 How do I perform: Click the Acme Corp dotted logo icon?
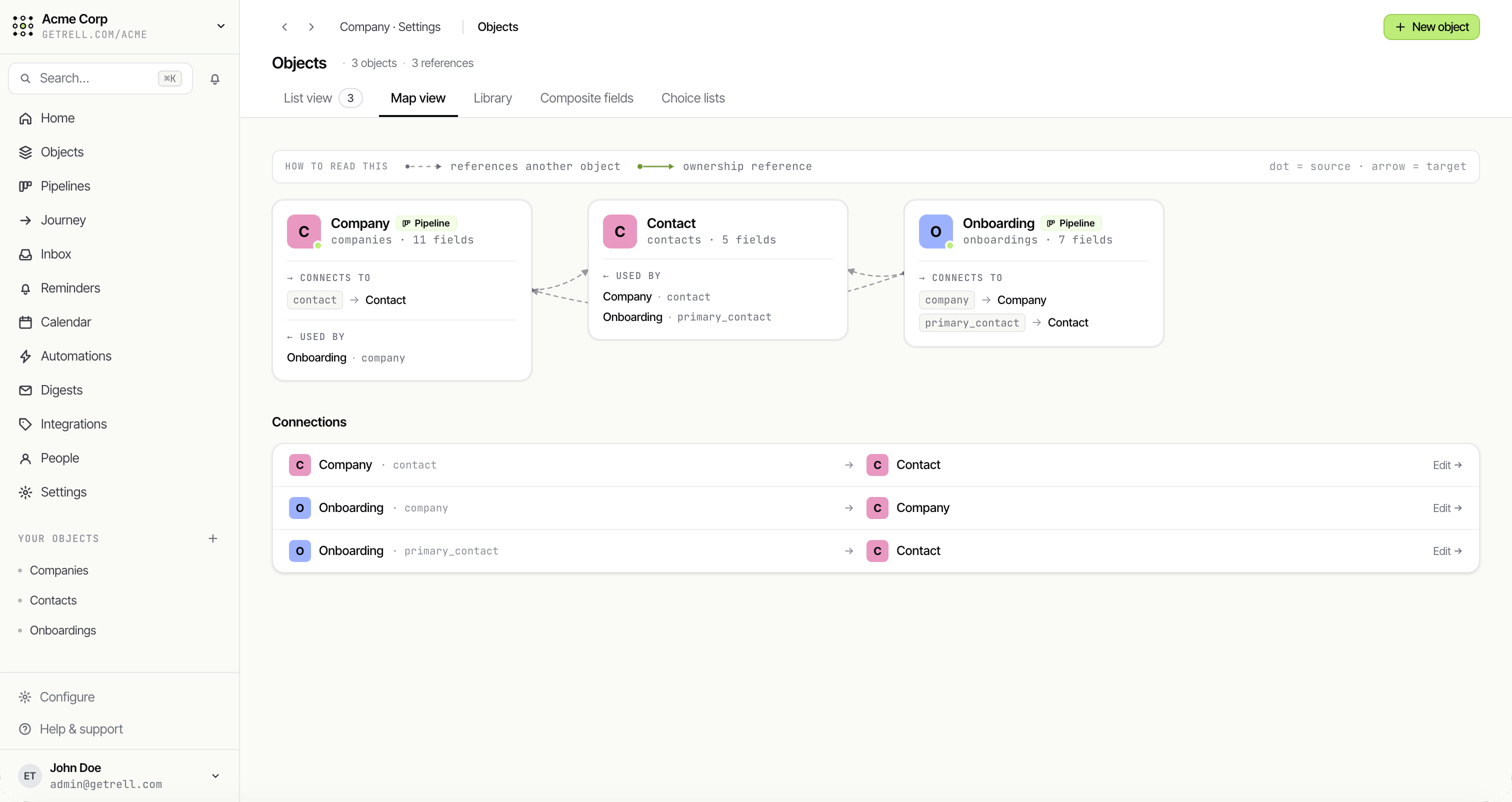pyautogui.click(x=23, y=26)
